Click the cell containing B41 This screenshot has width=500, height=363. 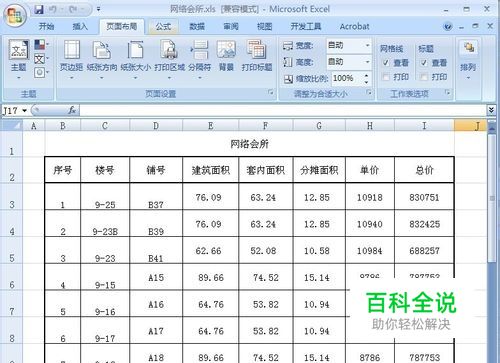pyautogui.click(x=156, y=251)
